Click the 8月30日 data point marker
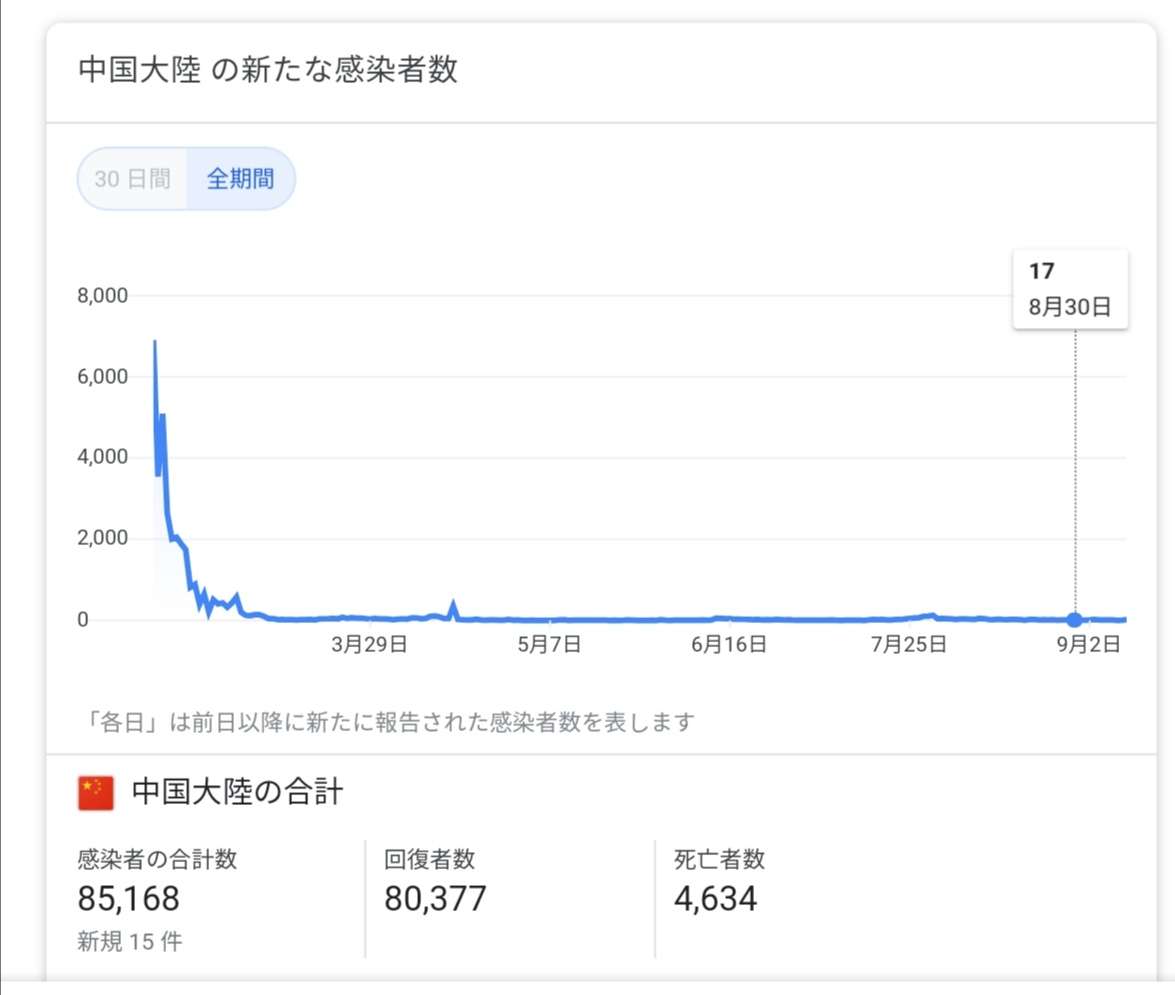 [1075, 620]
